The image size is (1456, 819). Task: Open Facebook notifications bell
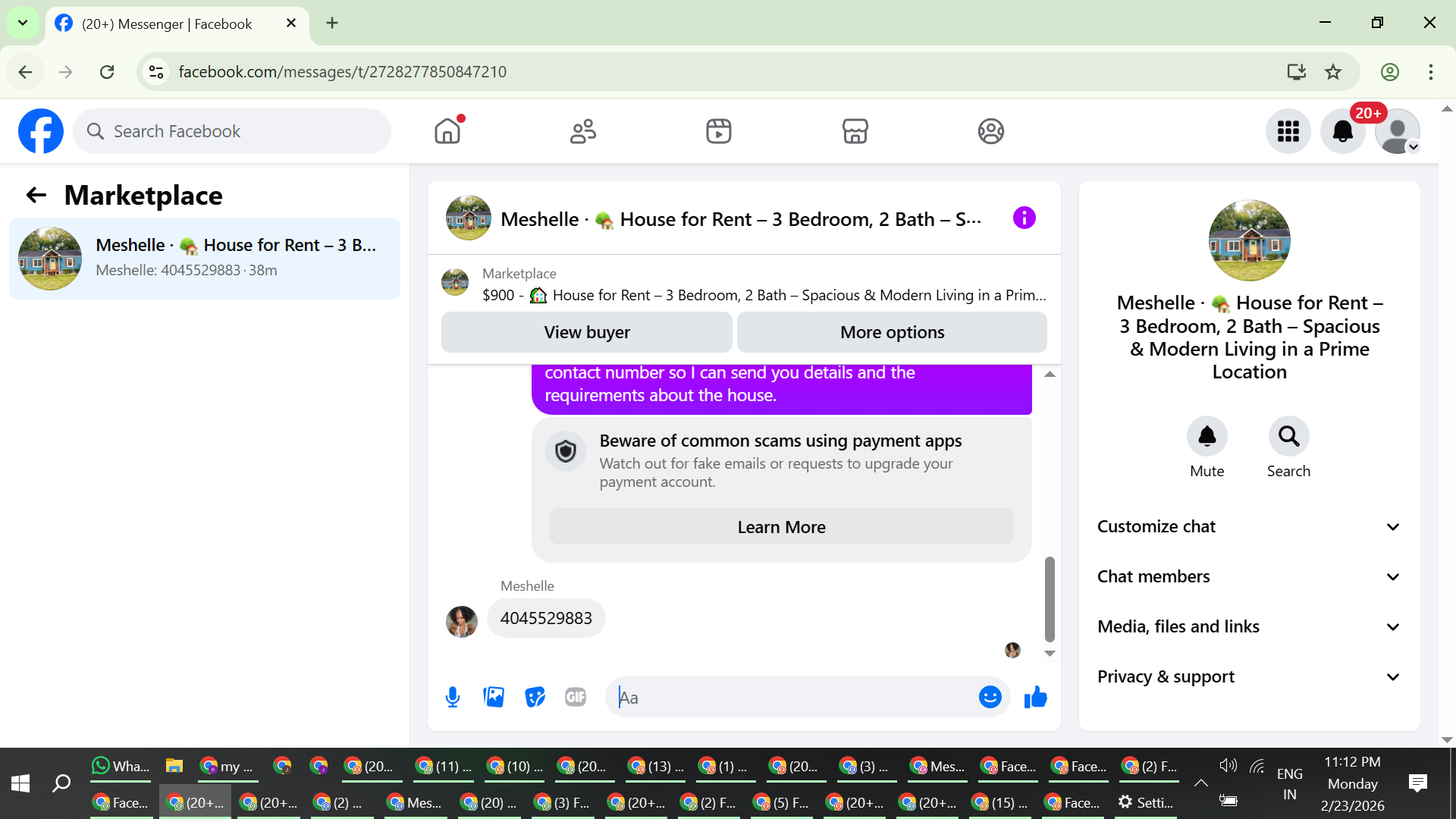[x=1342, y=131]
